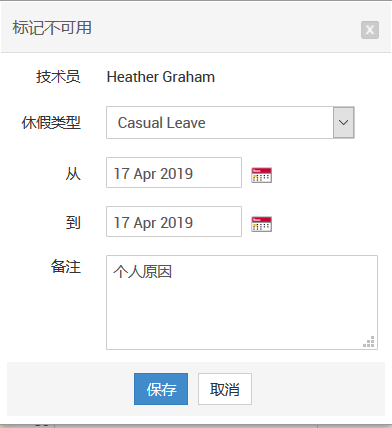Click the technician name Heather Graham

pyautogui.click(x=161, y=77)
